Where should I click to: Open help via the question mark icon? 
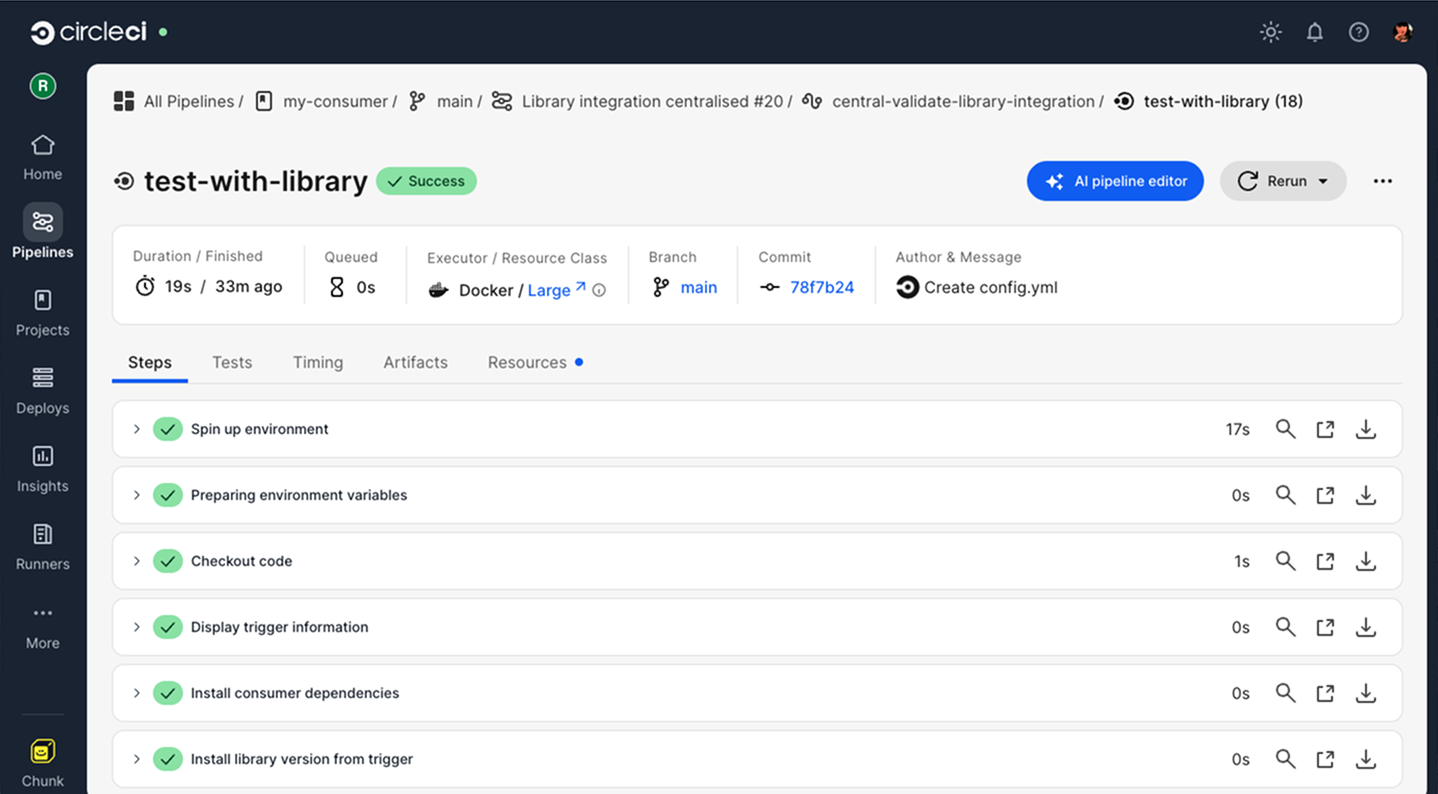[x=1358, y=31]
